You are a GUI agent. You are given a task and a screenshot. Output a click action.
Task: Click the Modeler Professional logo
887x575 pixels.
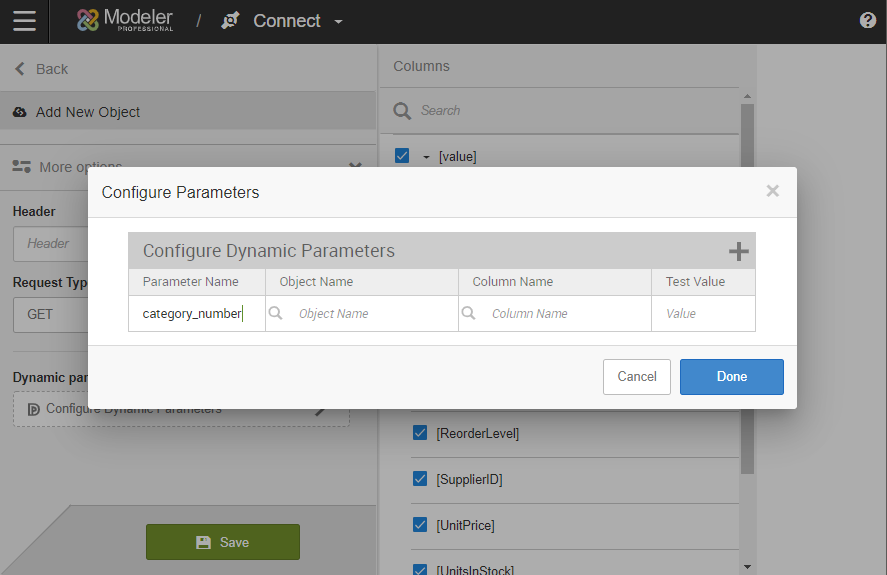(x=126, y=20)
